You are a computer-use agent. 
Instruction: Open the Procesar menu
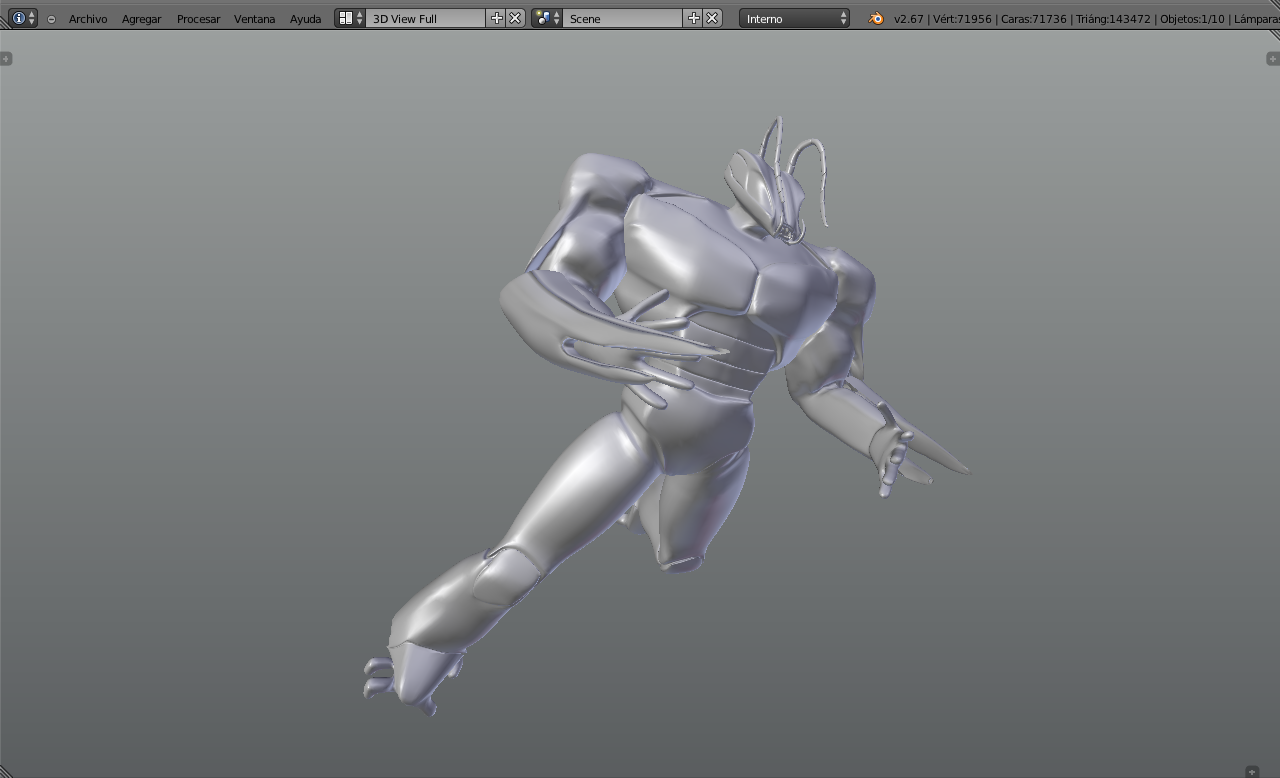198,19
